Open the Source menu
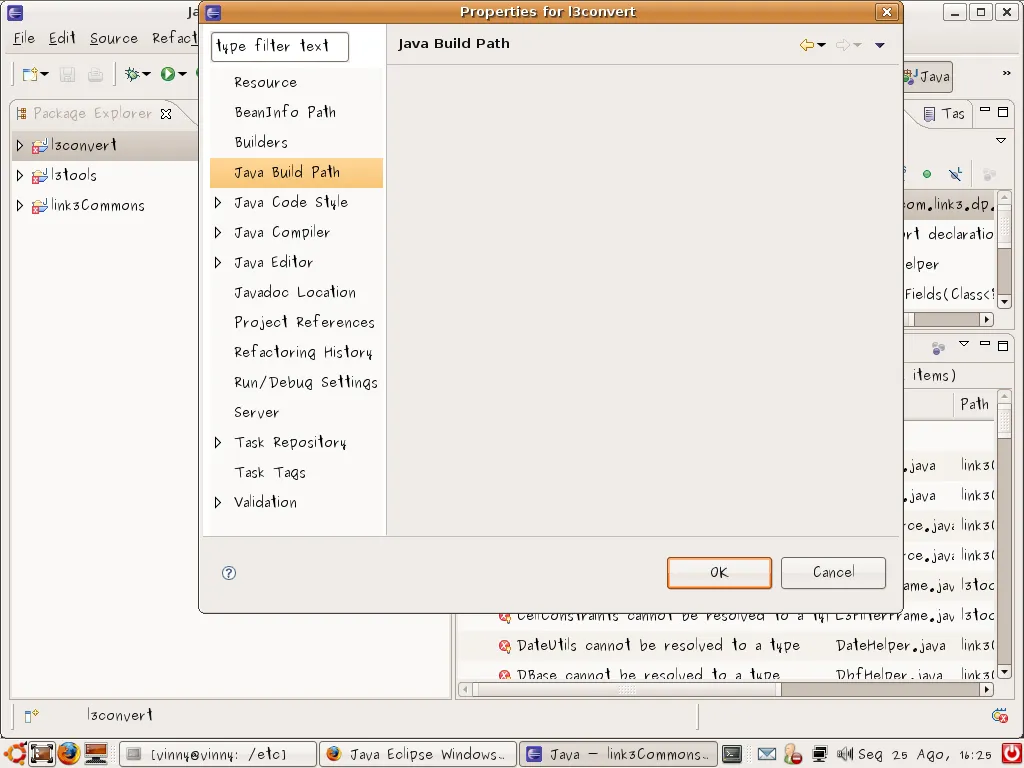The height and width of the screenshot is (768, 1024). 114,39
